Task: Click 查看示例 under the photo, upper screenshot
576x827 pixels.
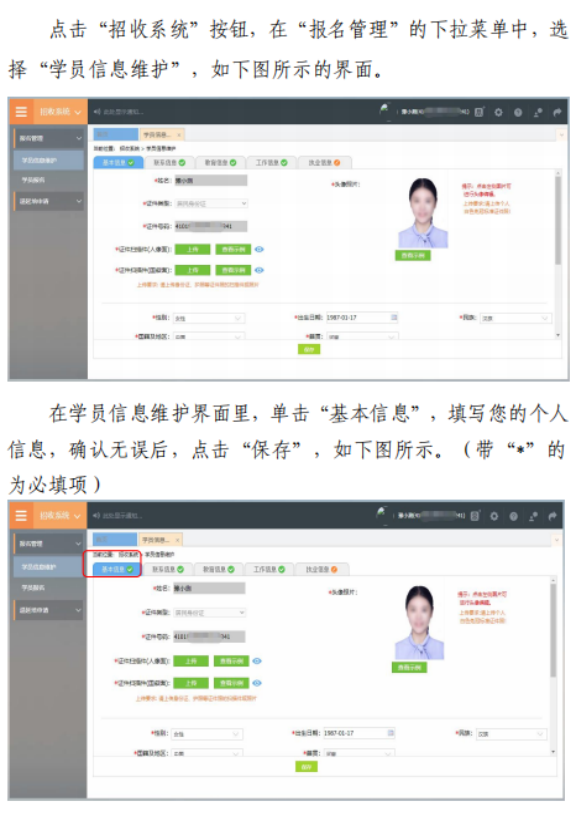Action: tap(413, 255)
